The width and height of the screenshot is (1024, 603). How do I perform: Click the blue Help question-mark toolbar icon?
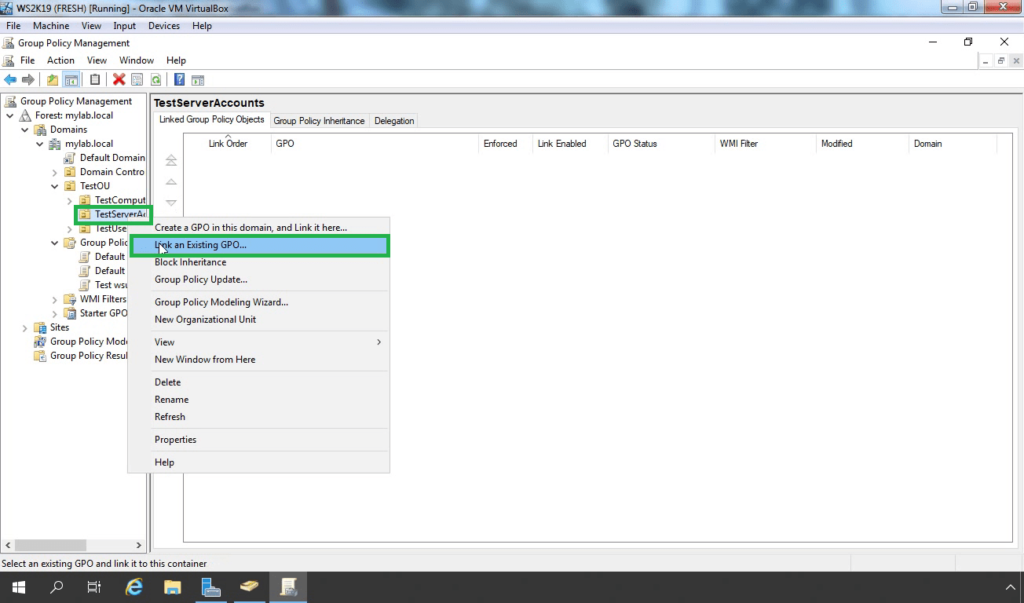pyautogui.click(x=179, y=80)
